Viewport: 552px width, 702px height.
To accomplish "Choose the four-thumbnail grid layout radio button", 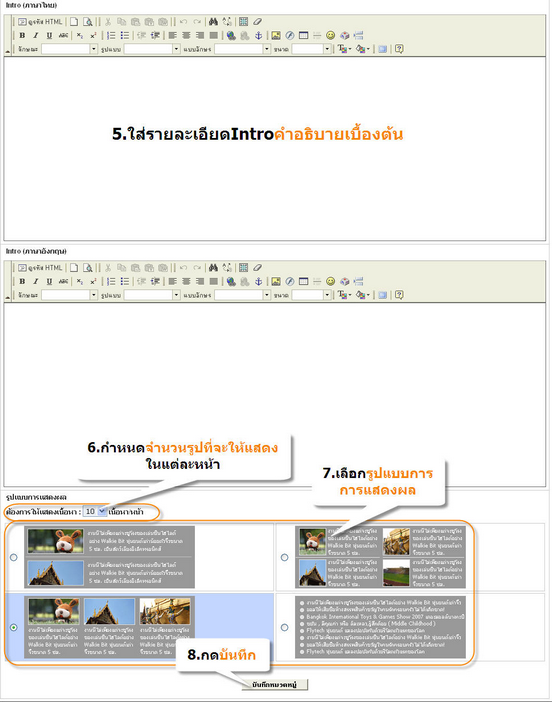I will (x=284, y=557).
